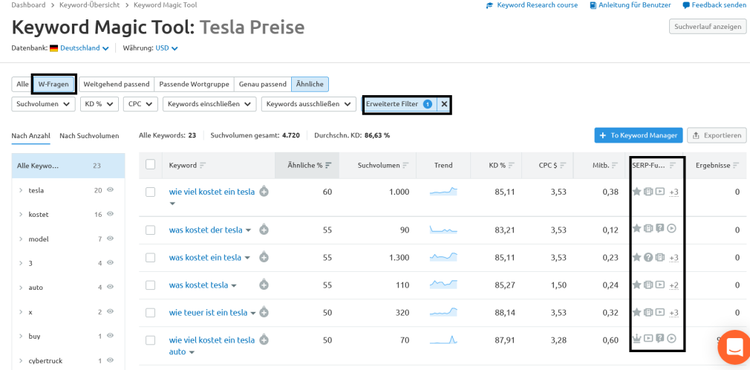Check the 'wie teuer ist ein tesla' row
This screenshot has width=750, height=370.
click(150, 313)
